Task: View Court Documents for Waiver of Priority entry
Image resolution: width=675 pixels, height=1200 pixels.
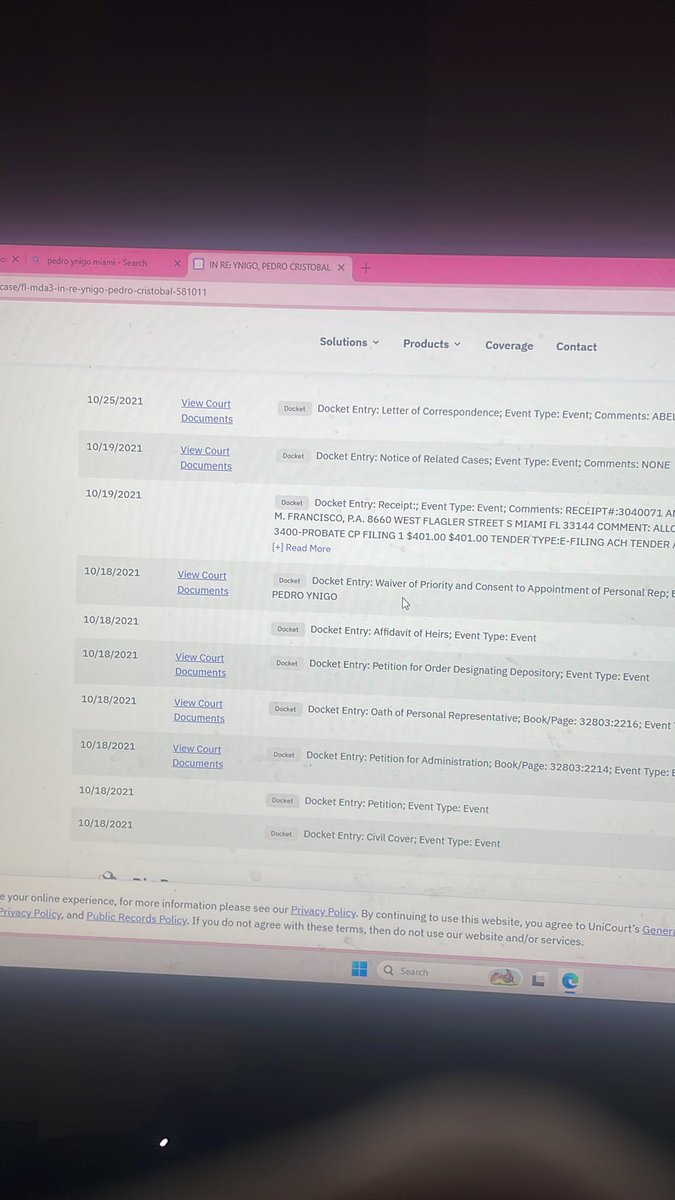Action: (202, 583)
